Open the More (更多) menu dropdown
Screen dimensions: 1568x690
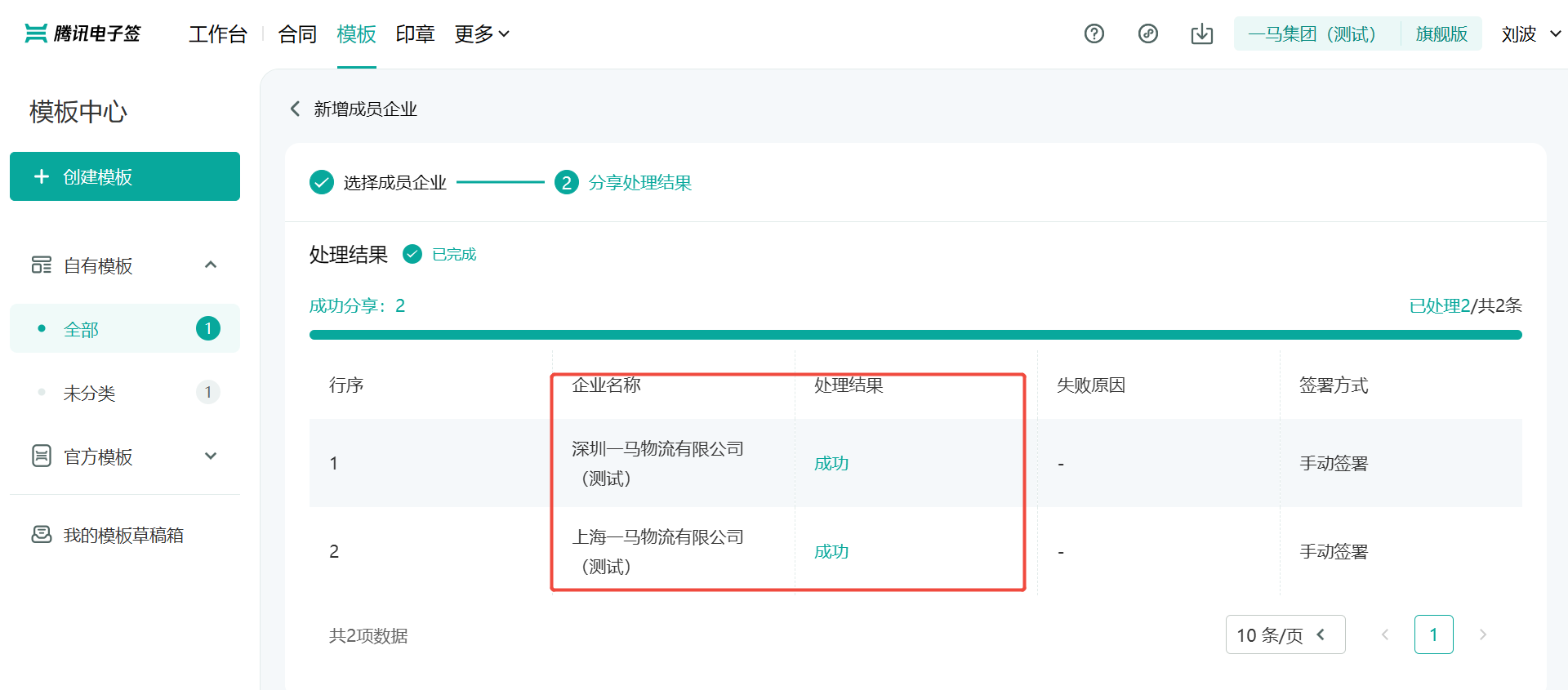point(482,33)
